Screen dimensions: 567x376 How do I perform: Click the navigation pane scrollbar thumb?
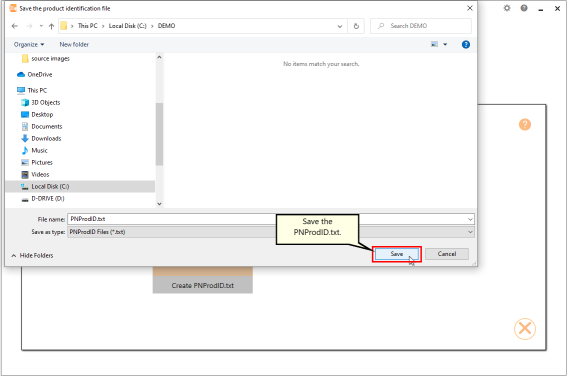[x=159, y=134]
